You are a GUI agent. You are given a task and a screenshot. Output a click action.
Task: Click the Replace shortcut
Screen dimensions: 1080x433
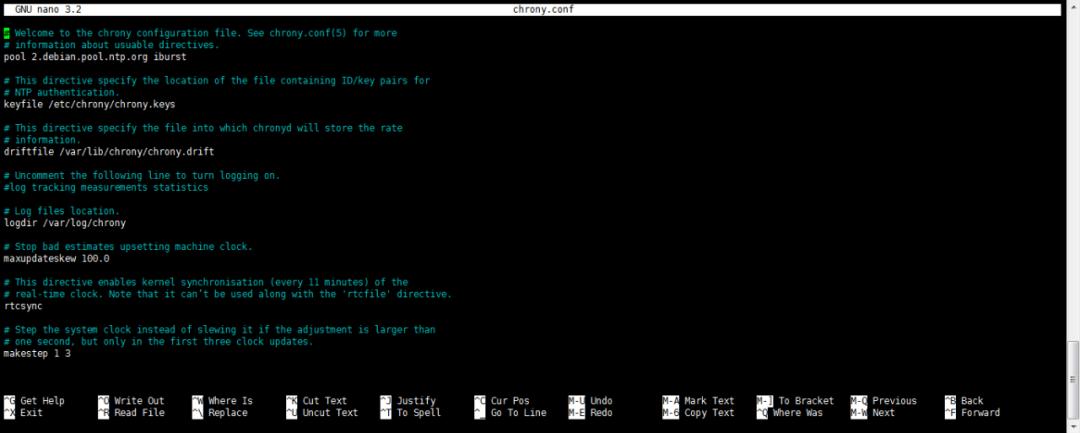tap(220, 412)
